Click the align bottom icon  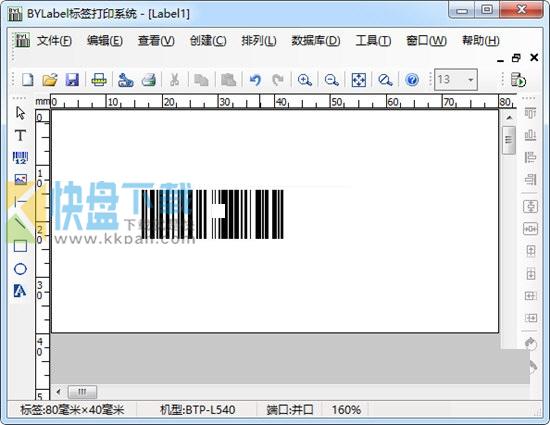tap(530, 135)
